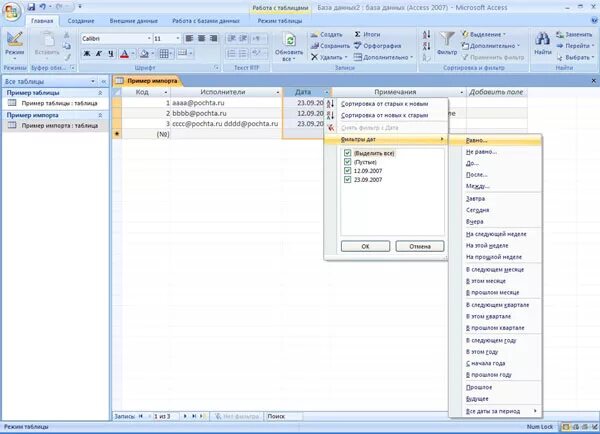Open Выбрать dropdown
The image size is (600, 434).
coord(575,57)
